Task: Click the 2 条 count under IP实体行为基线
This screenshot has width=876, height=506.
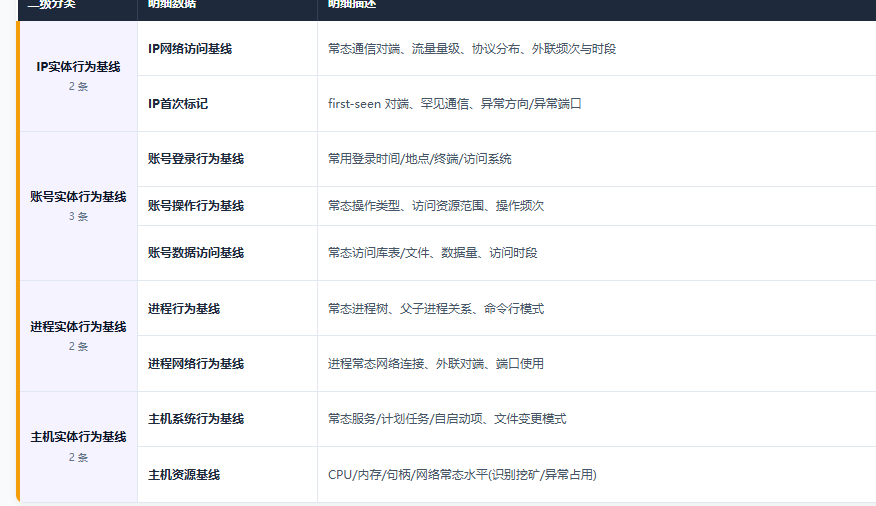Action: (78, 87)
